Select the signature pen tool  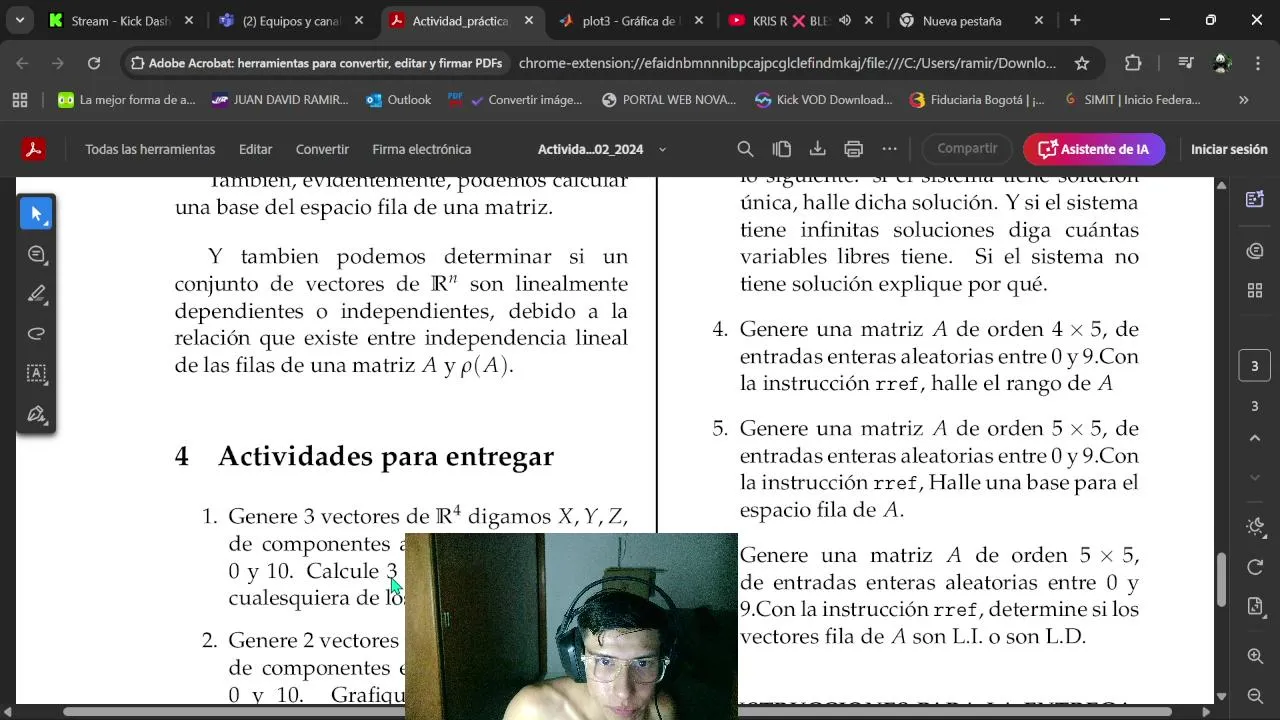pyautogui.click(x=37, y=414)
